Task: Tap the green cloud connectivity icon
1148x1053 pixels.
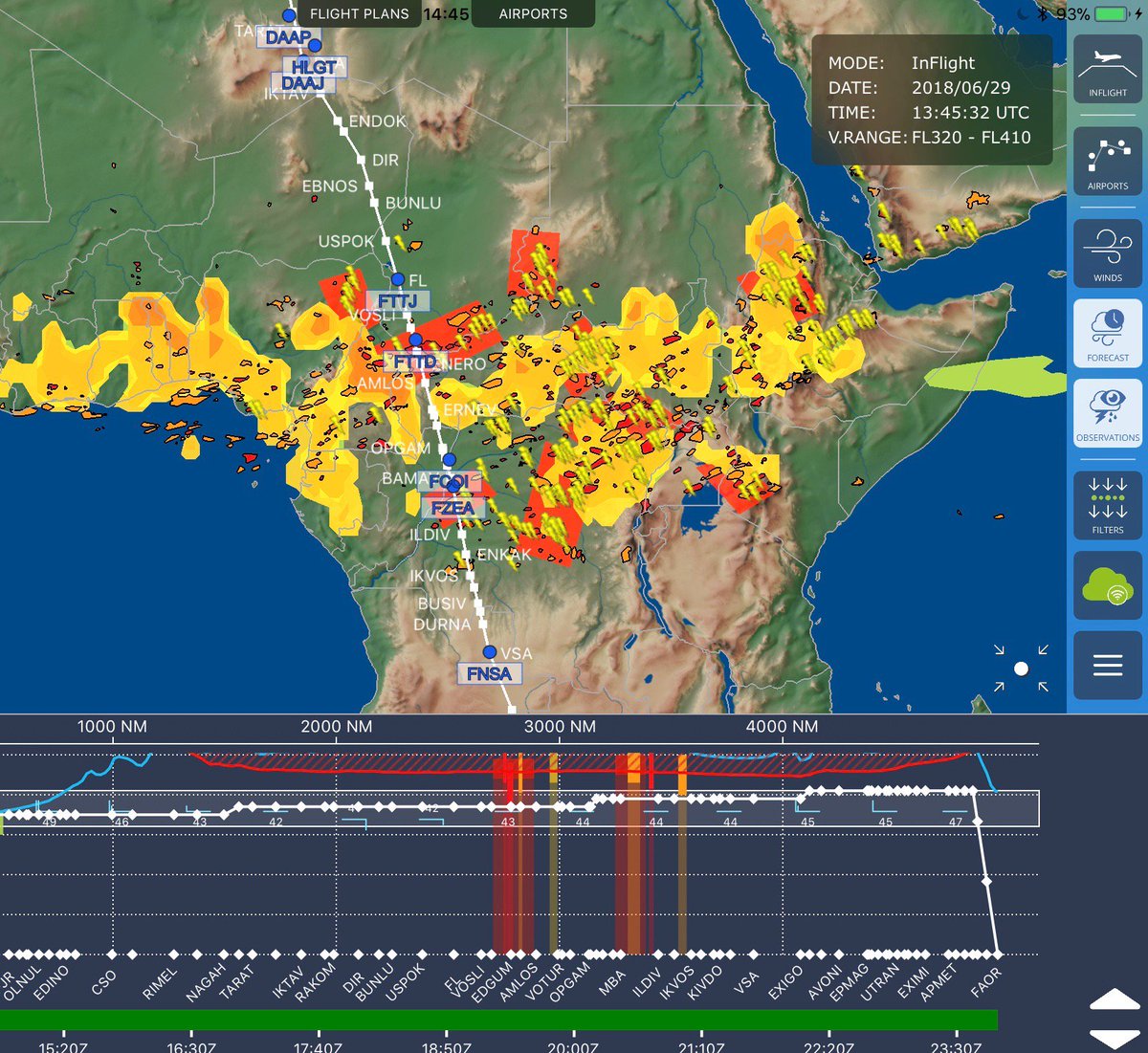Action: (x=1107, y=584)
